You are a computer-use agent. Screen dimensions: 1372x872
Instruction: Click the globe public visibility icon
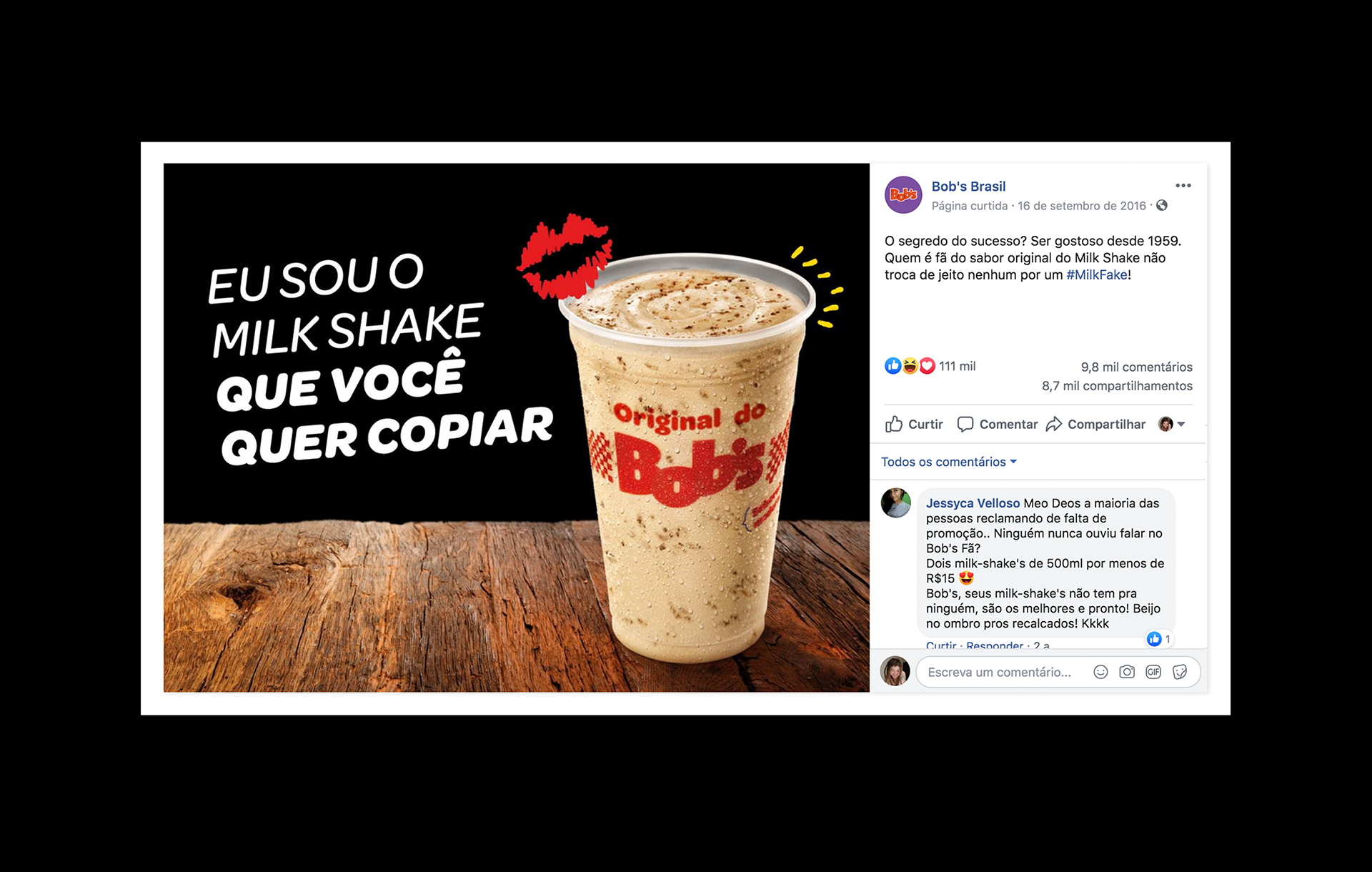1162,206
